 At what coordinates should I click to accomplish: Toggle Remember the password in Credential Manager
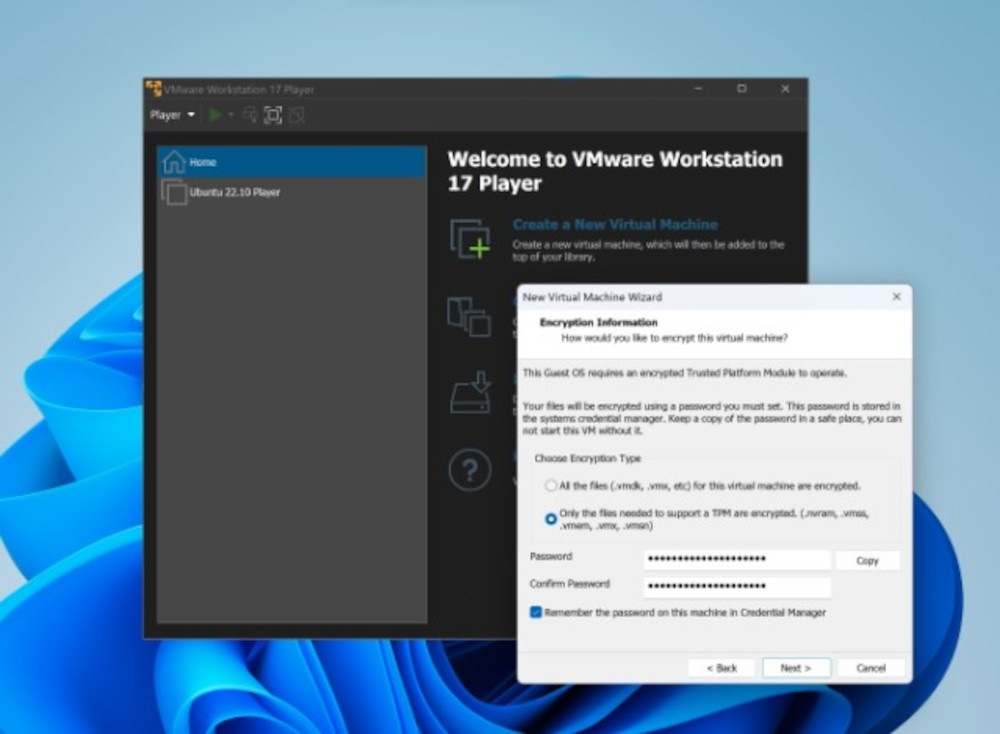[536, 612]
